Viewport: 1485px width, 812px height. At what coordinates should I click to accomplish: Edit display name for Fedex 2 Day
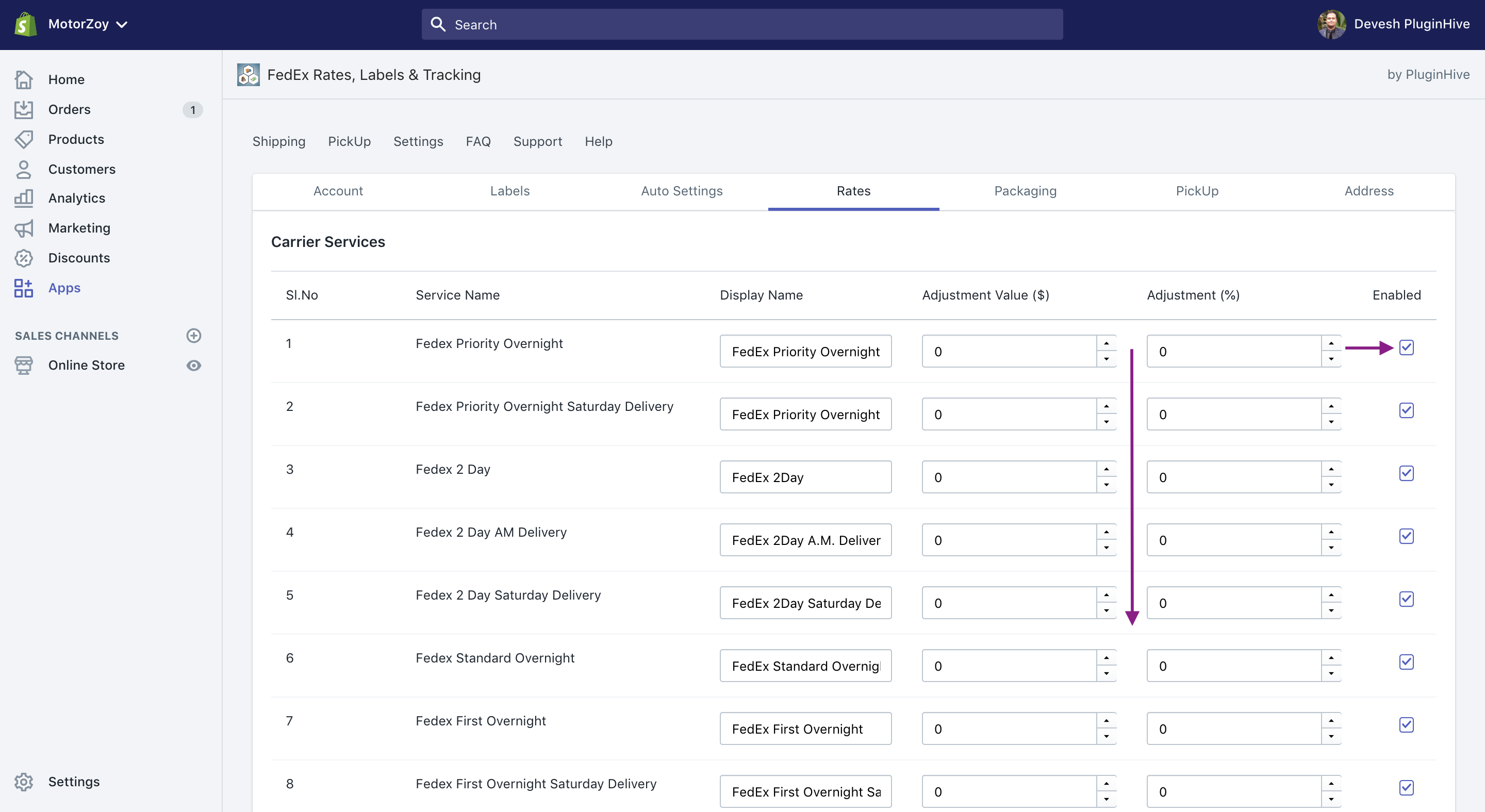[805, 477]
